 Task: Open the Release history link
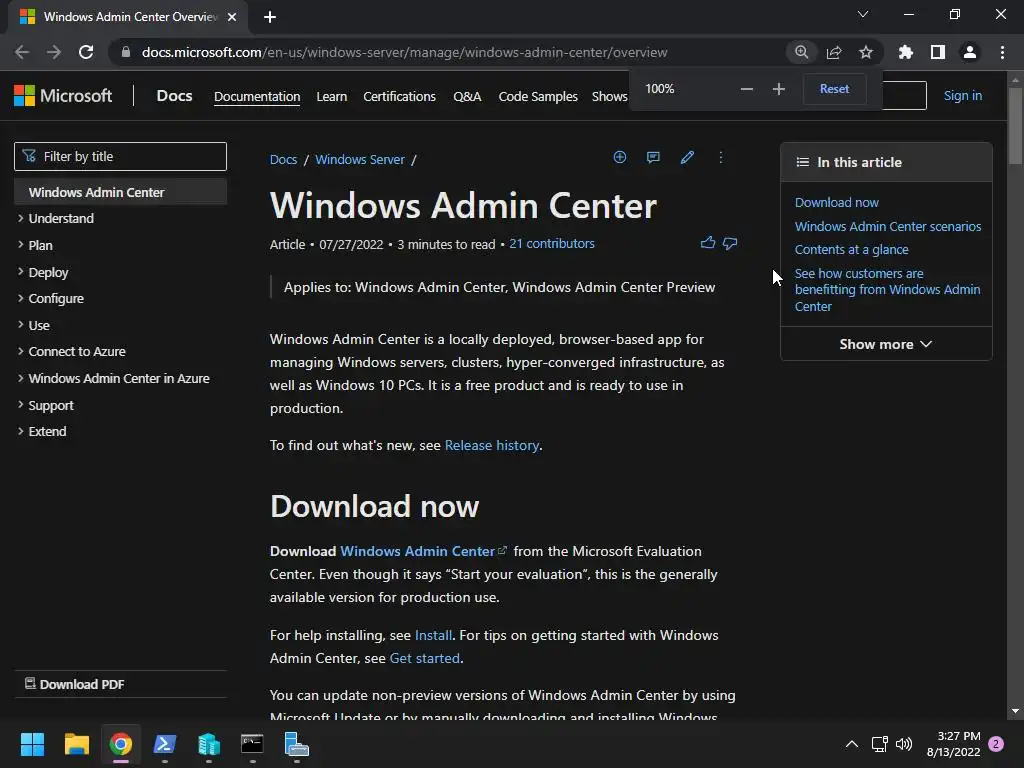point(492,445)
